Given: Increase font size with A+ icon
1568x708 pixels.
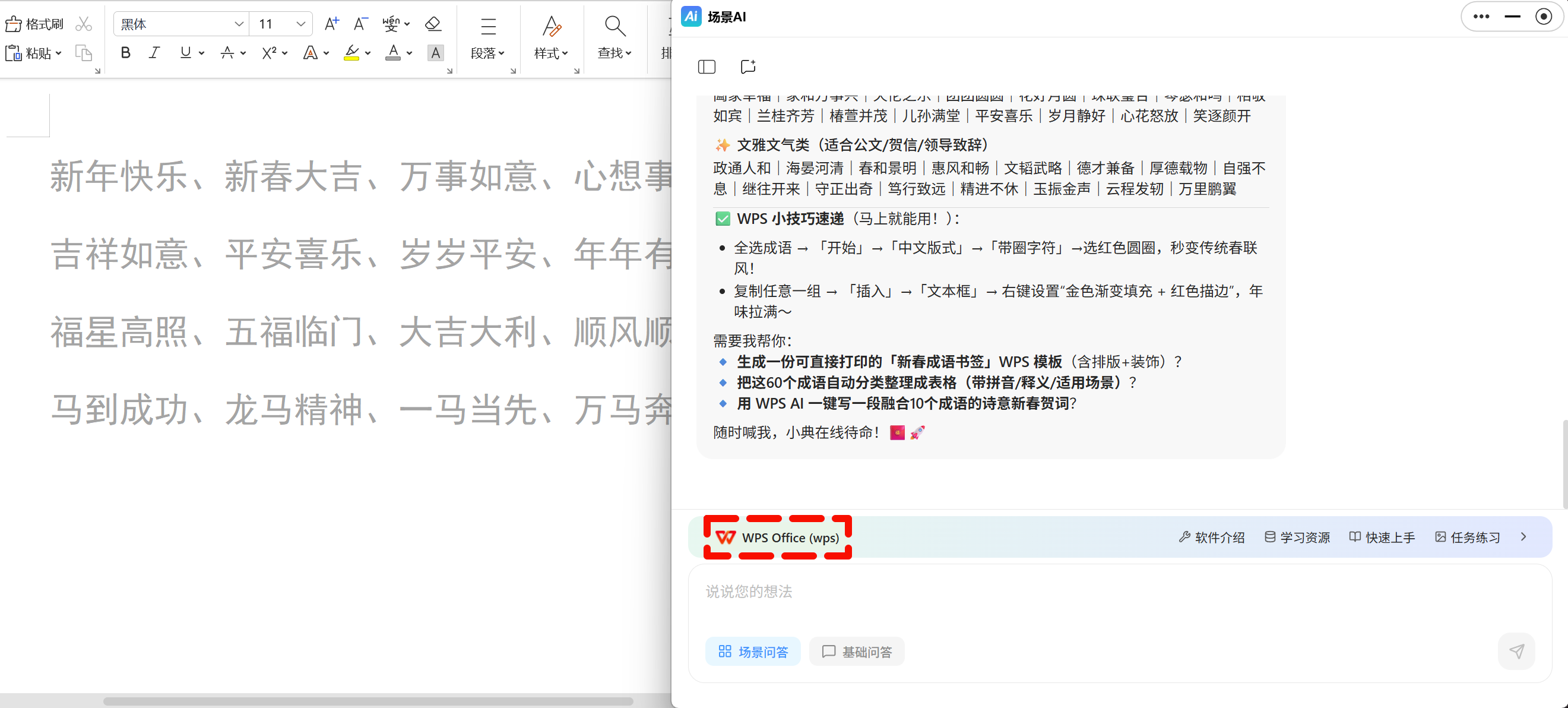Looking at the screenshot, I should tap(331, 24).
